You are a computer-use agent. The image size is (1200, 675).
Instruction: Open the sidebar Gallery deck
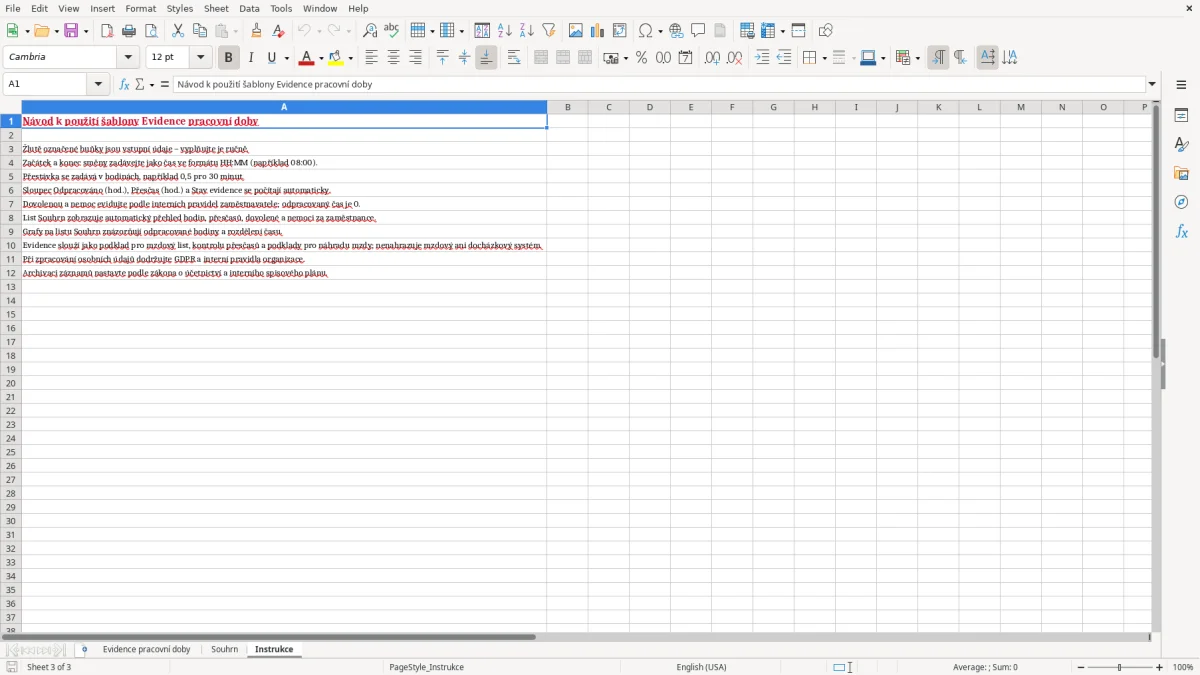[x=1181, y=174]
